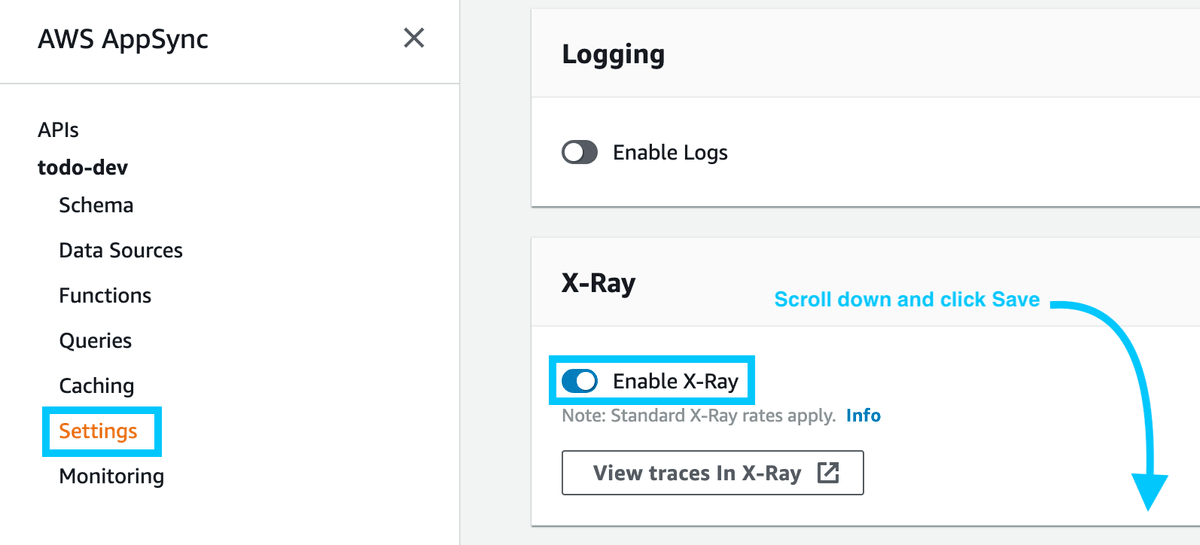Screen dimensions: 1200x545
Task: Click the X-Ray section heading
Action: 598,283
